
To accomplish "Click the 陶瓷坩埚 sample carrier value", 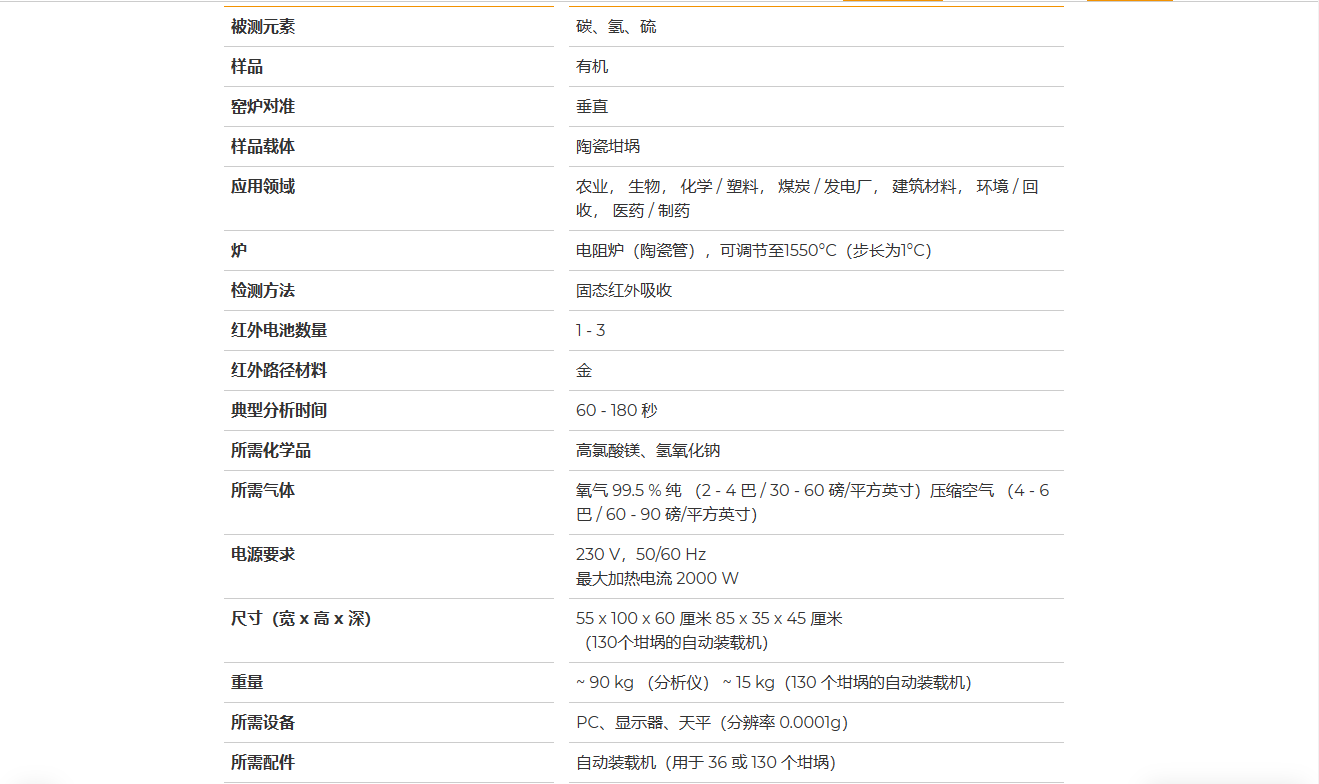I will 608,147.
